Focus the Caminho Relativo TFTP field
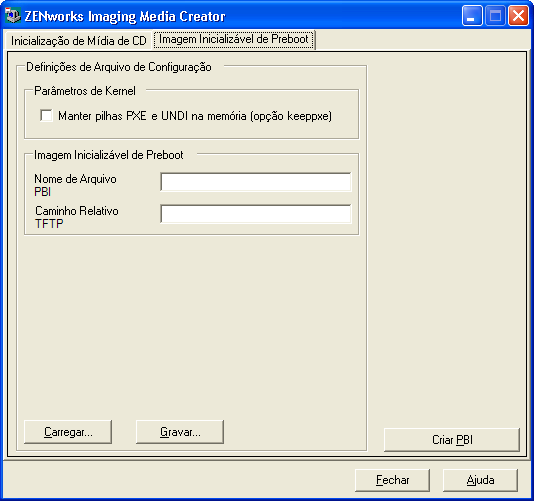Viewport: 534px width, 501px height. 256,214
